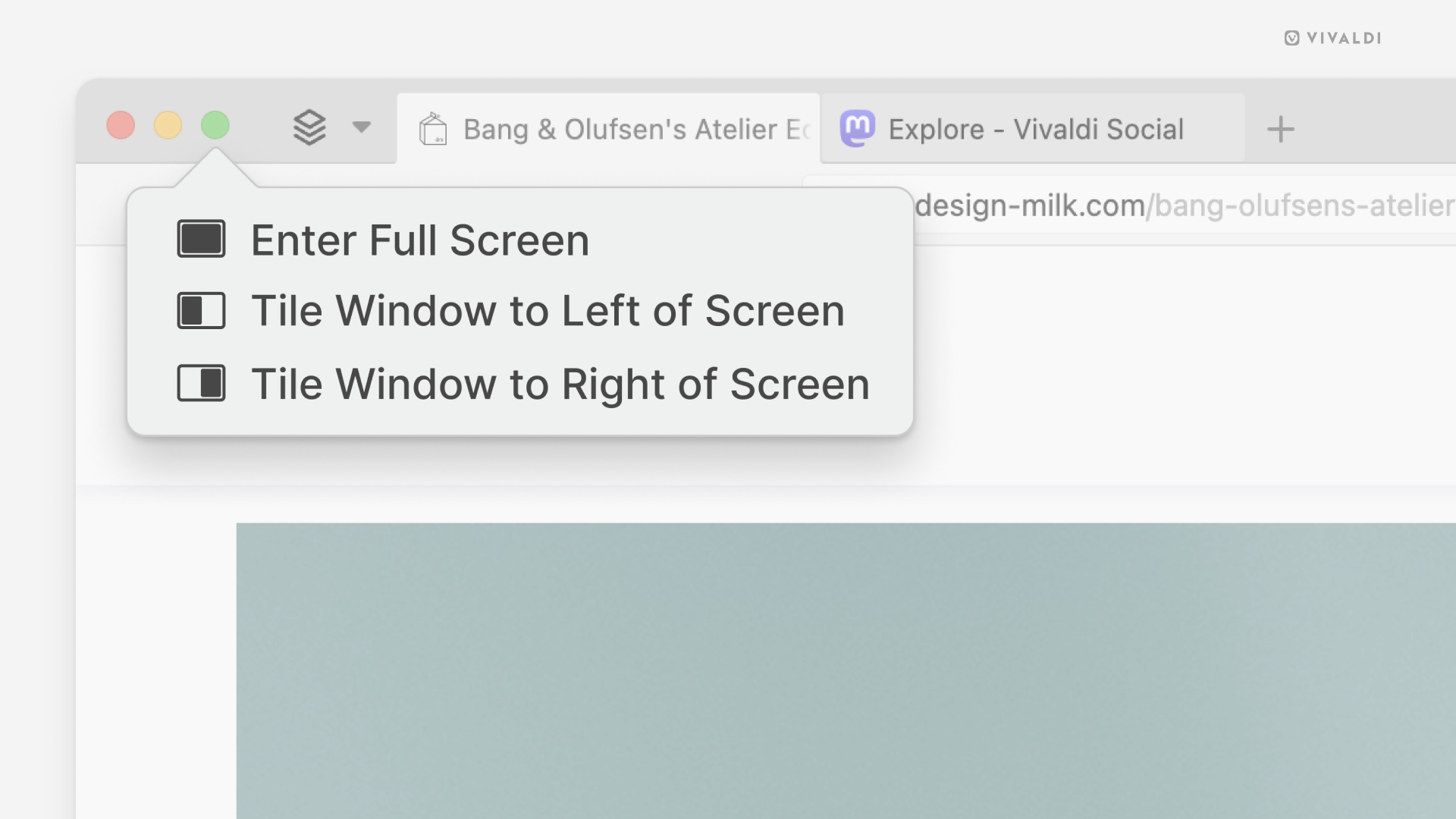This screenshot has width=1456, height=819.
Task: Expand the dropdown arrow beside layers icon
Action: [362, 127]
